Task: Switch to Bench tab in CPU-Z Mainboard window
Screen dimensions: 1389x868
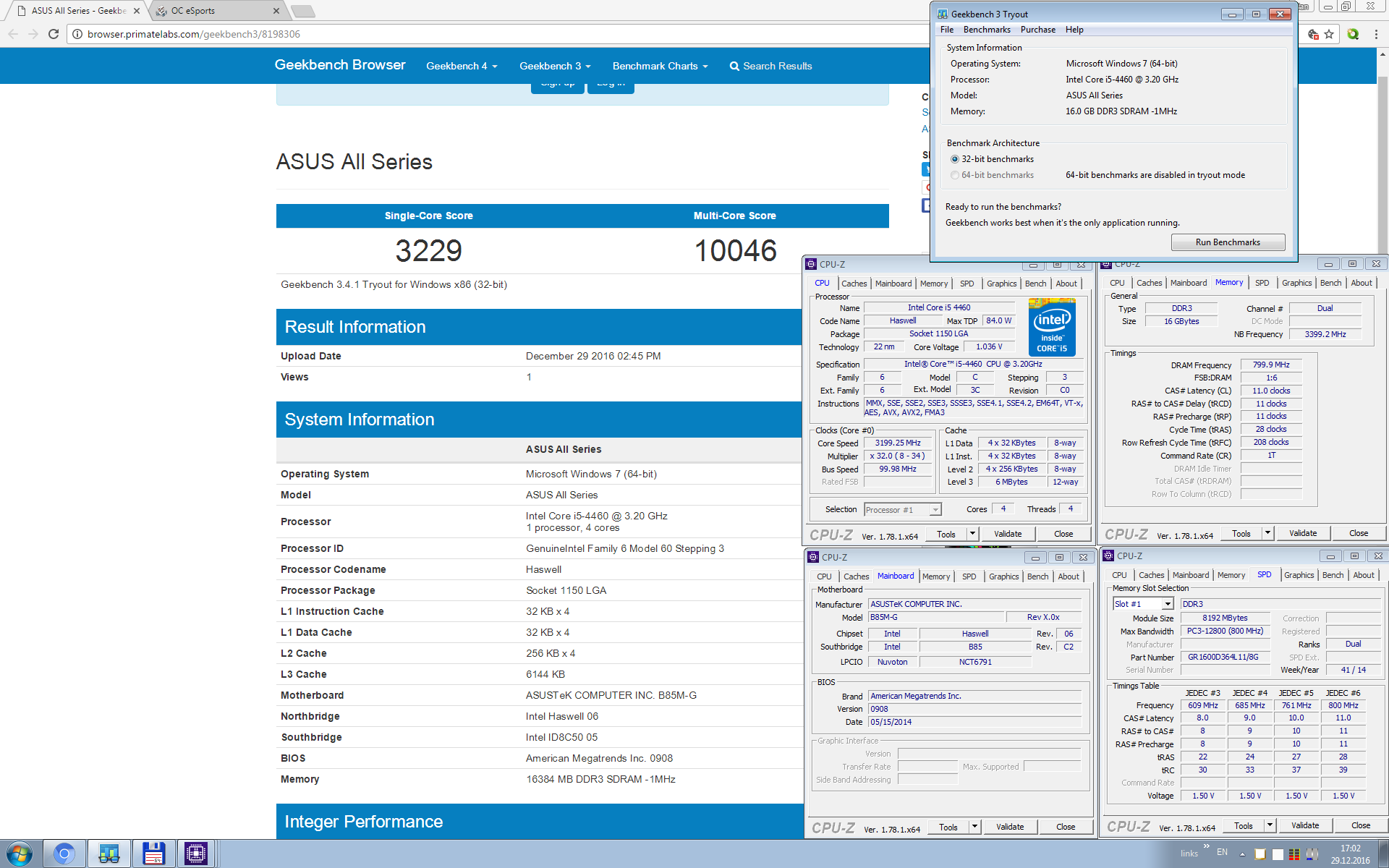Action: tap(1037, 576)
